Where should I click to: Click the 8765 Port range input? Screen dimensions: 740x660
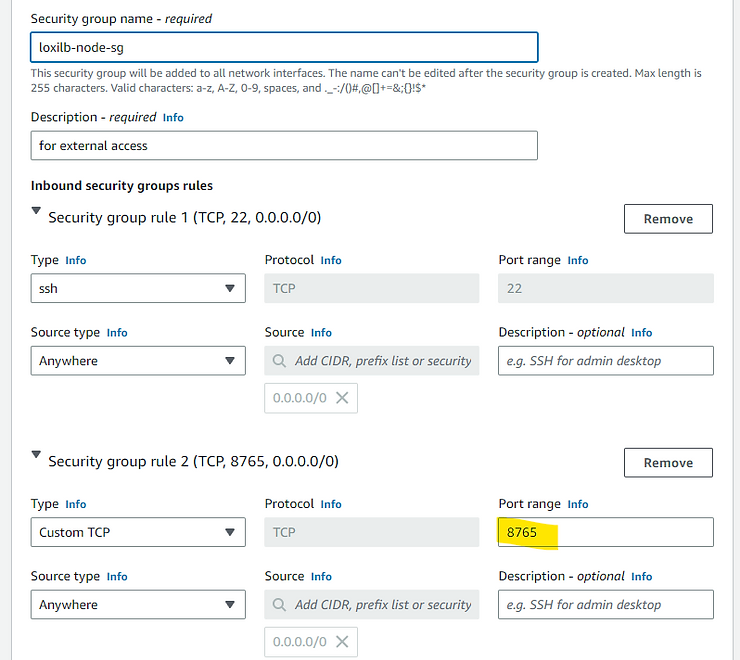606,532
